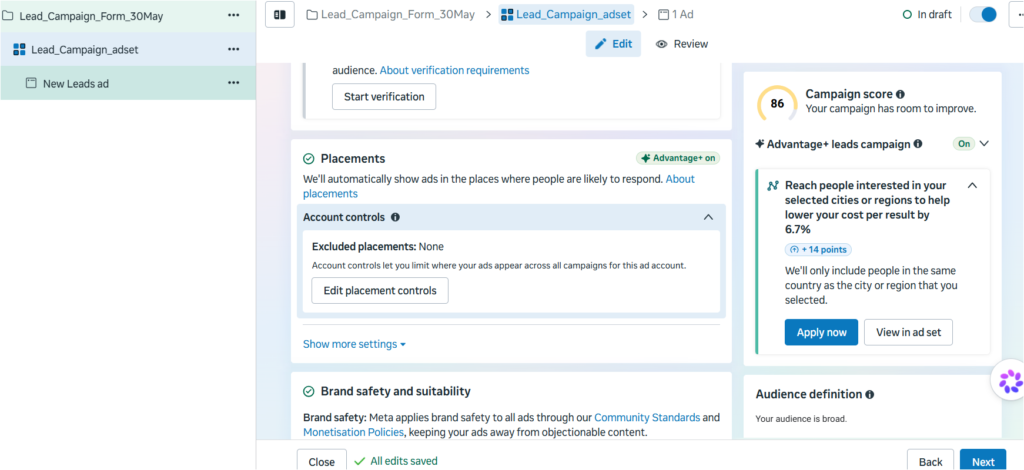Expand the Advantage+ leads campaign On dropdown
1024x470 pixels.
[x=984, y=144]
